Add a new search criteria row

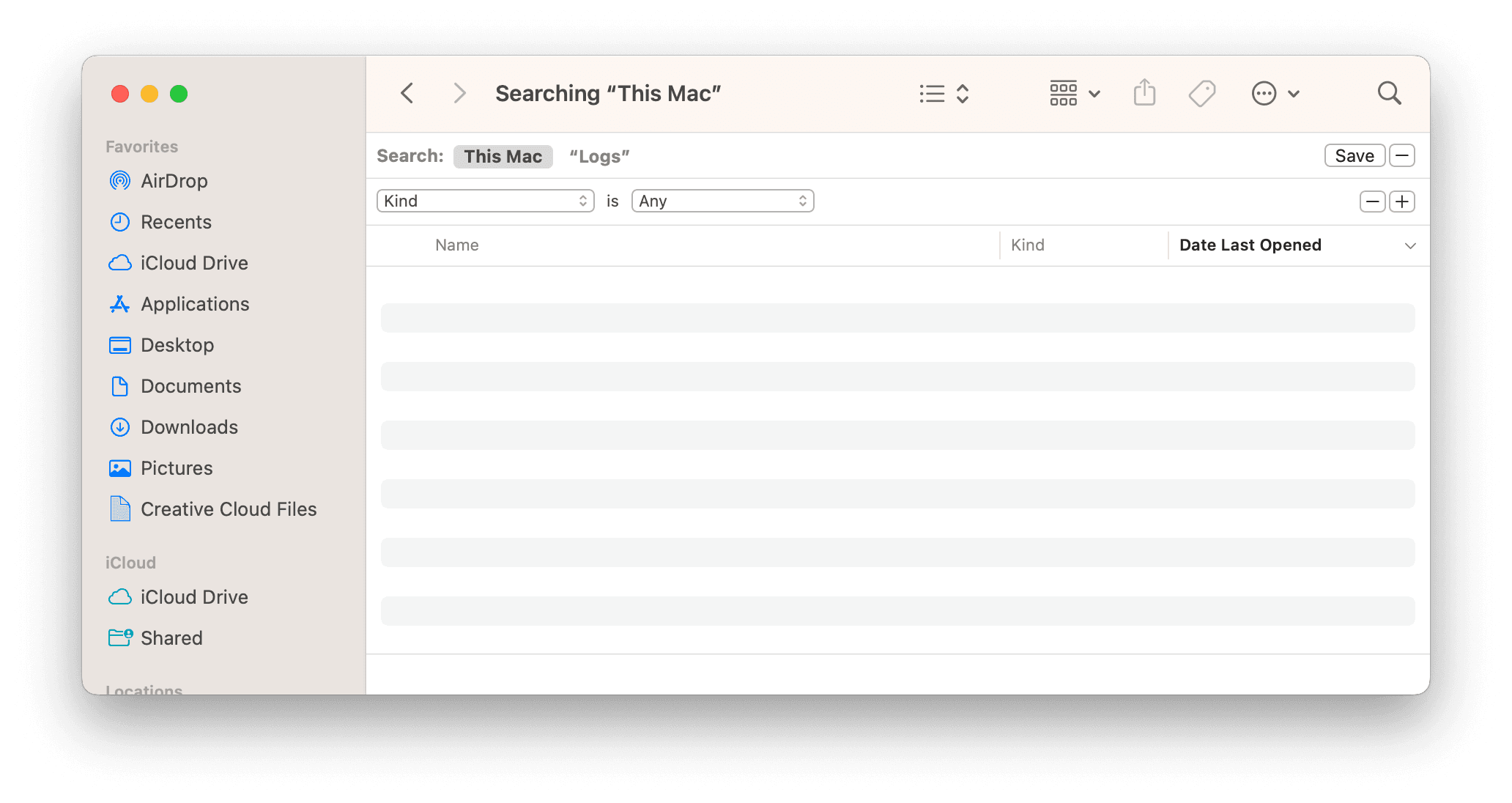[x=1401, y=201]
